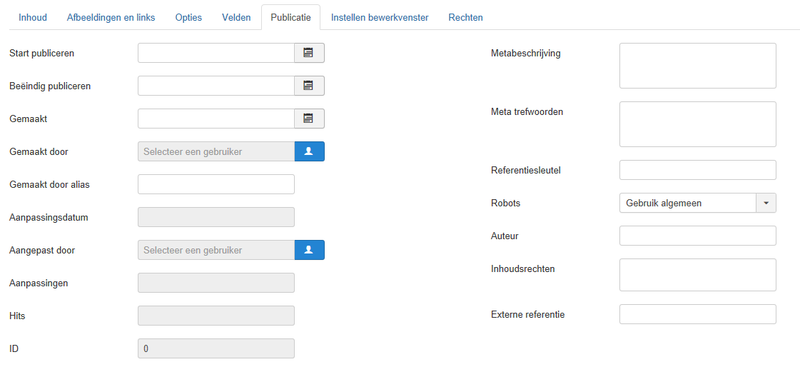Focus the Gemaakt door alias field
Image resolution: width=800 pixels, height=372 pixels.
[x=216, y=184]
